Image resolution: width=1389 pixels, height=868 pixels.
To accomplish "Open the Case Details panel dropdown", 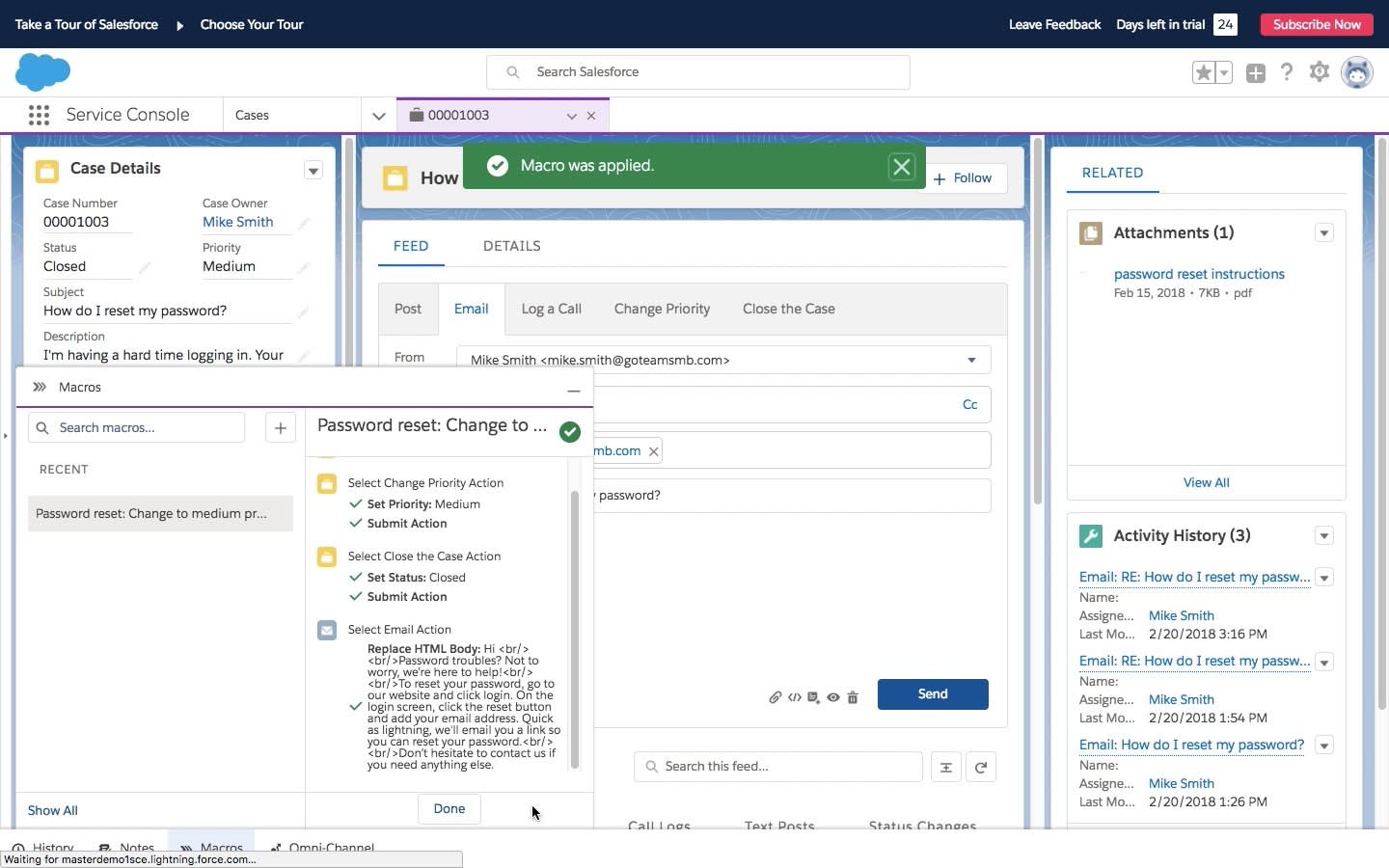I will coord(313,171).
